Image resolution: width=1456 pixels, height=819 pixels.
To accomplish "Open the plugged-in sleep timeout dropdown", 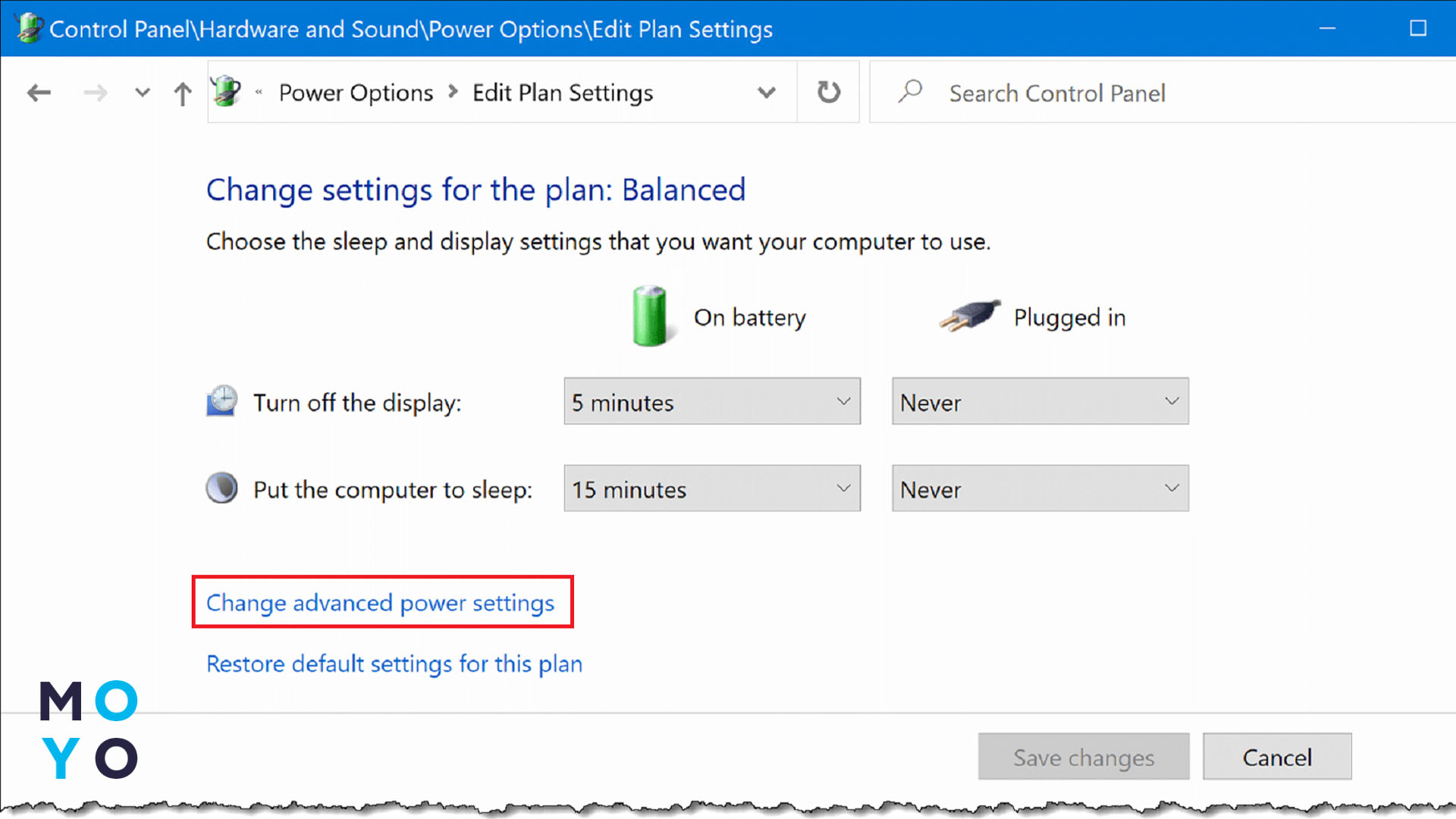I will pos(1040,488).
